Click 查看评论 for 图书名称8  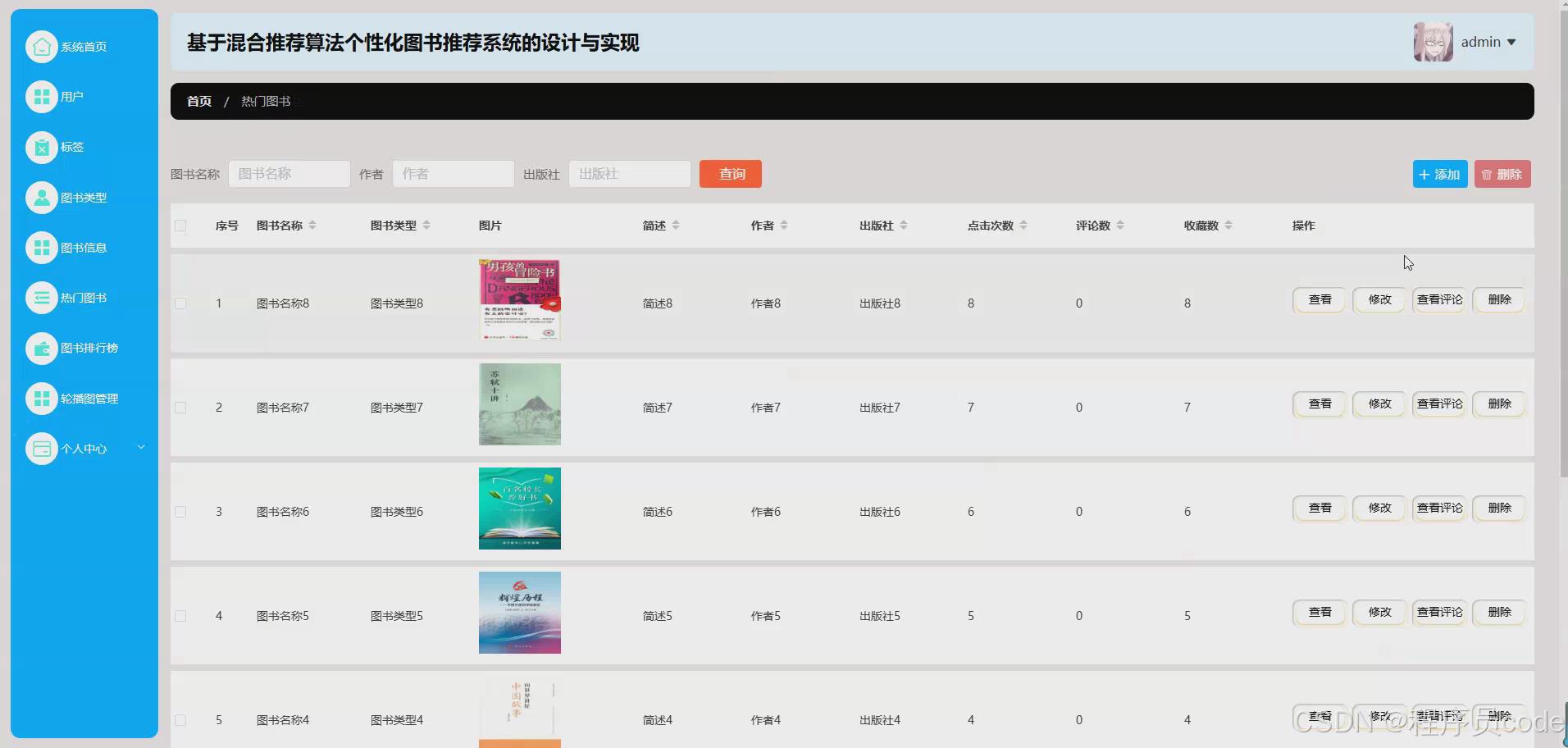[1439, 300]
